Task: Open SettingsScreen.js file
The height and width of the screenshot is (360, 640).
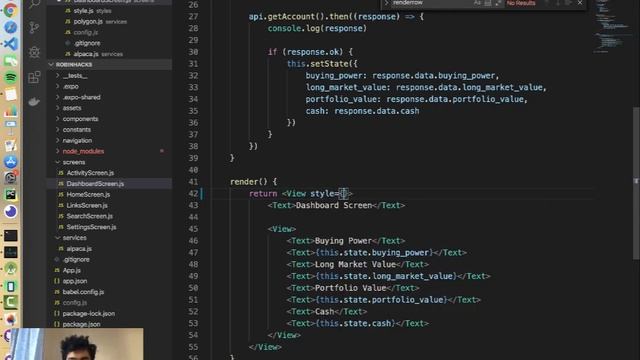Action: click(x=110, y=227)
